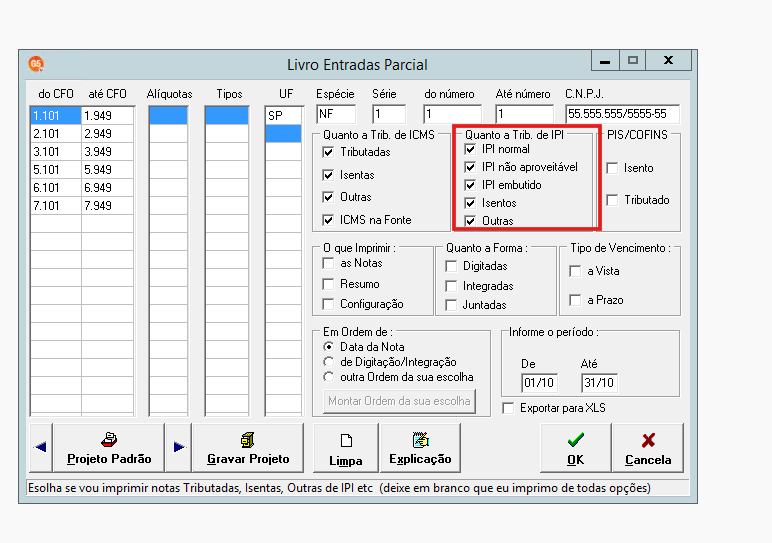Uncheck the Tributadas ICMS checkbox

tap(328, 152)
